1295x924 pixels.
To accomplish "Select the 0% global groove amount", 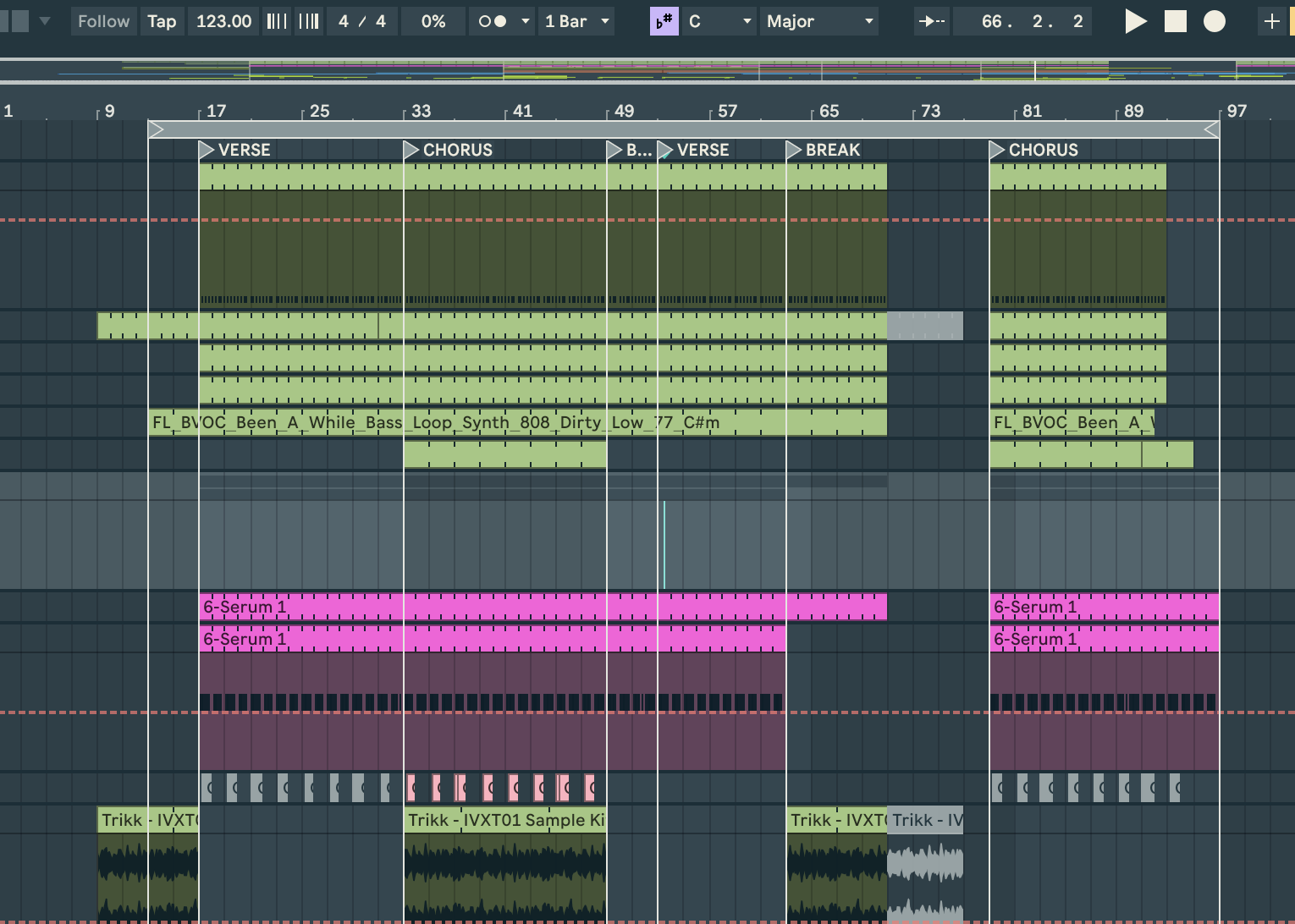I will pos(433,21).
